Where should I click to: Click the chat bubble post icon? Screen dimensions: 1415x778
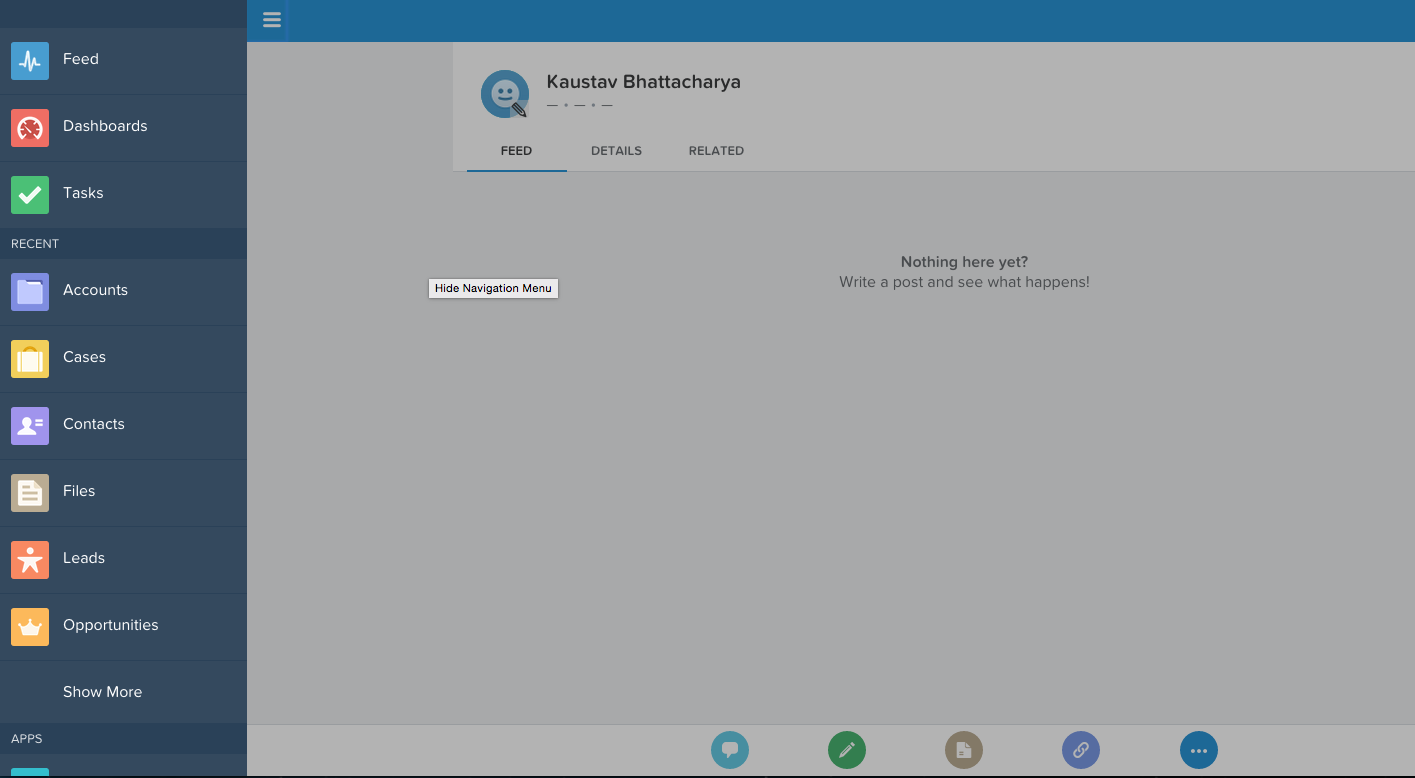point(730,749)
